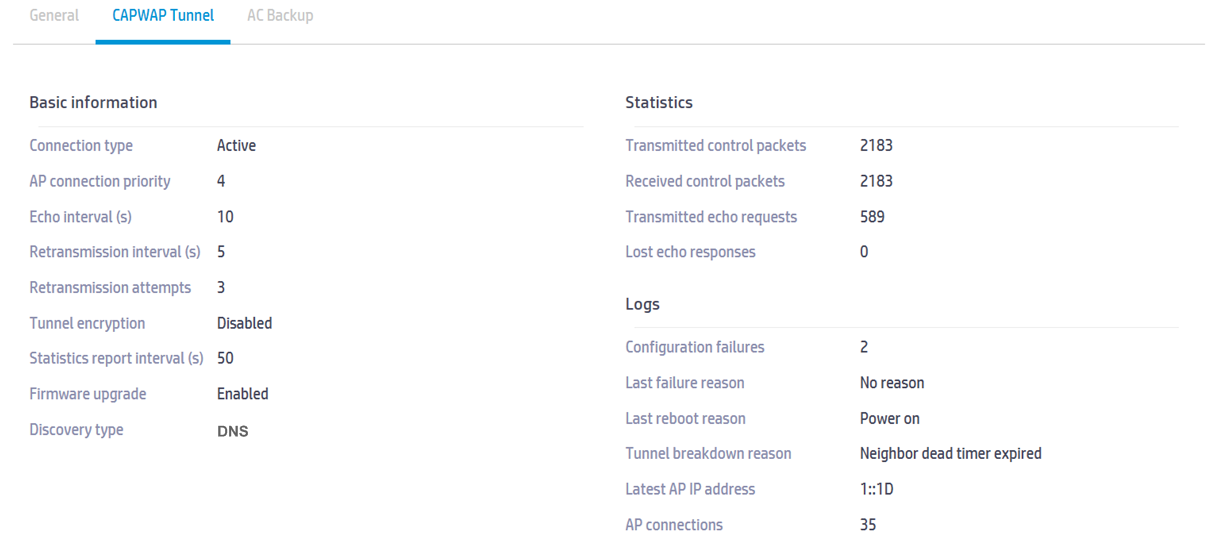Select the Discovery type DNS value
The image size is (1213, 540).
click(232, 431)
